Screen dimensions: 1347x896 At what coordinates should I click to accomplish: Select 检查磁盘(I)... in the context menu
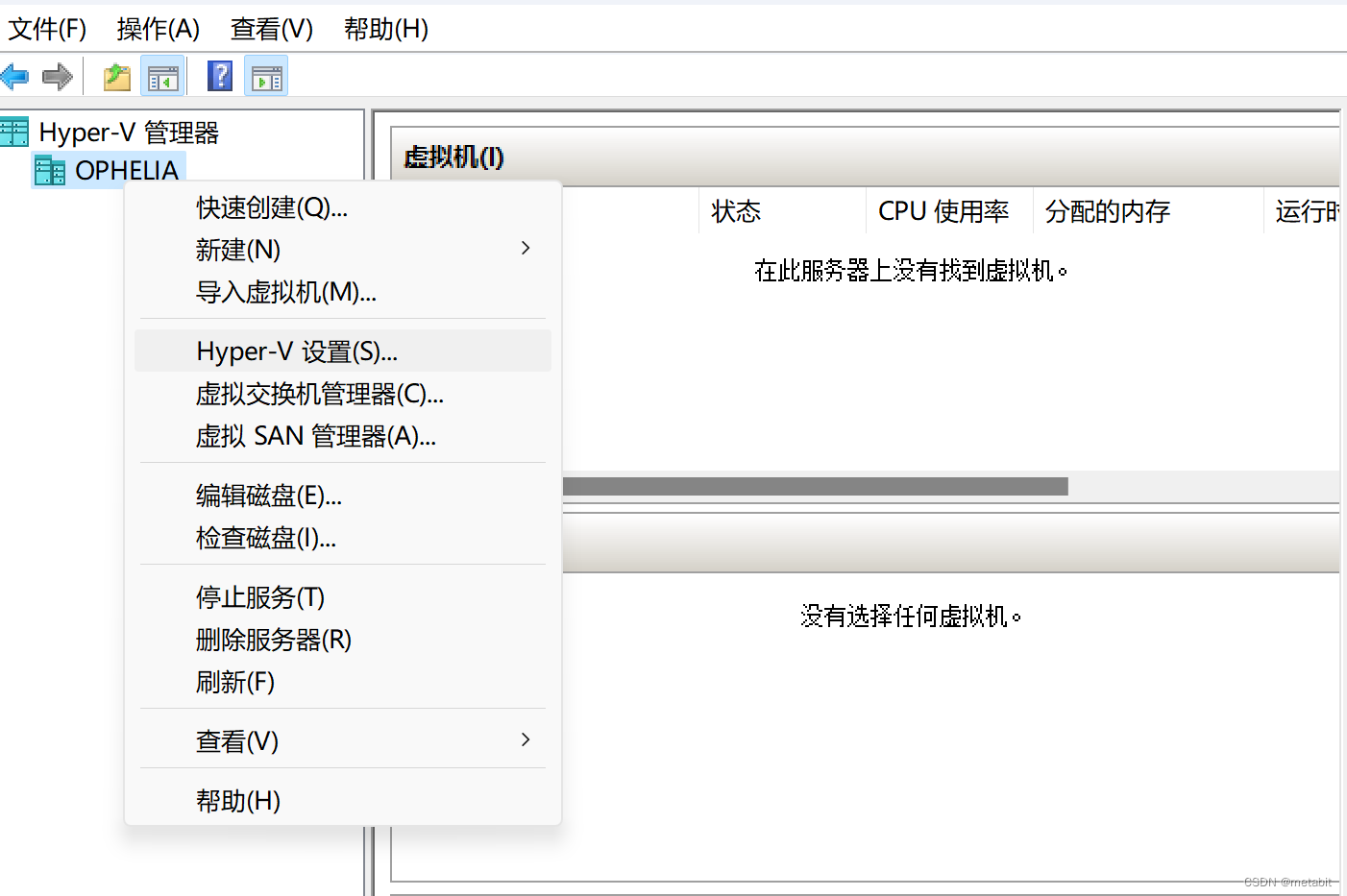343,538
